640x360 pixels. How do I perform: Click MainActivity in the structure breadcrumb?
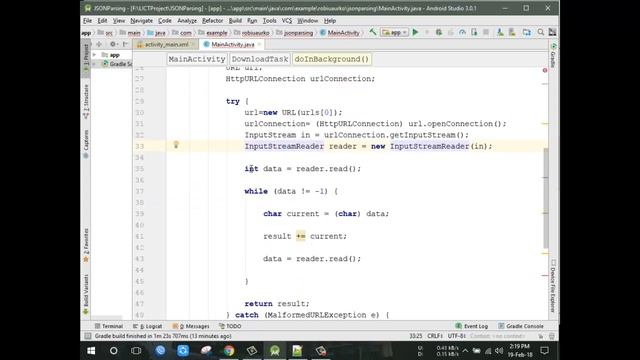tap(197, 59)
